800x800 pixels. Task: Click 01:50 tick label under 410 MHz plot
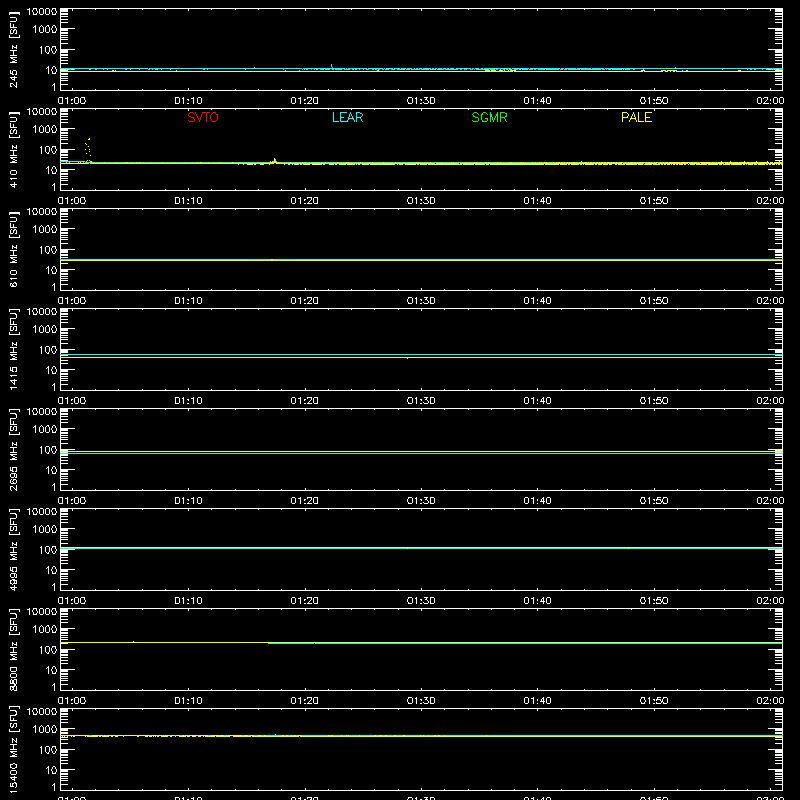click(x=654, y=201)
